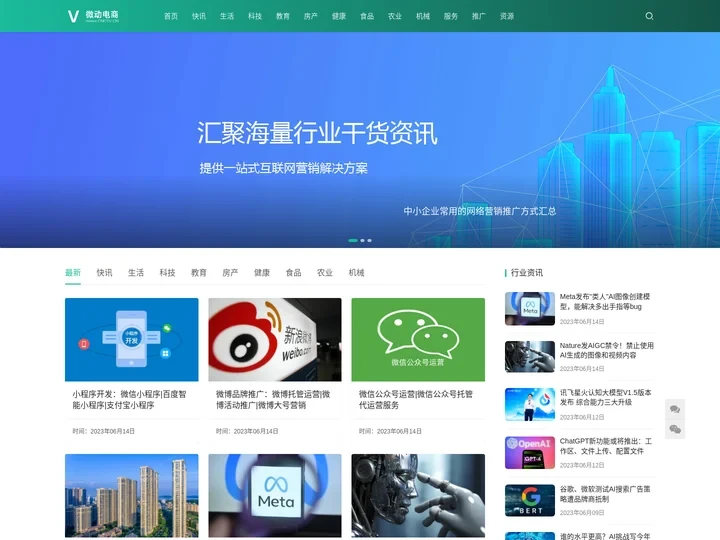720x540 pixels.
Task: Open the floating WeChat icon
Action: (675, 429)
